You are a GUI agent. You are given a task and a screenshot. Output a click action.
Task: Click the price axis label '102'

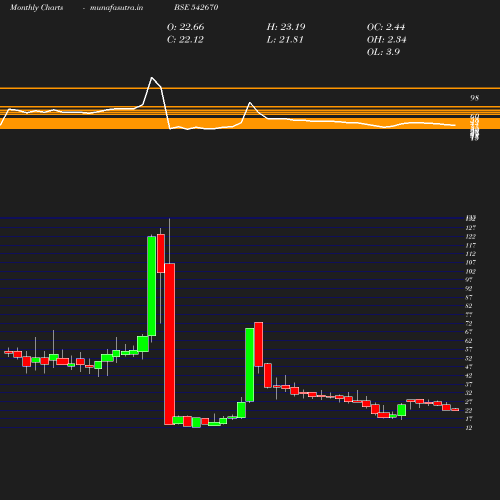(x=471, y=271)
